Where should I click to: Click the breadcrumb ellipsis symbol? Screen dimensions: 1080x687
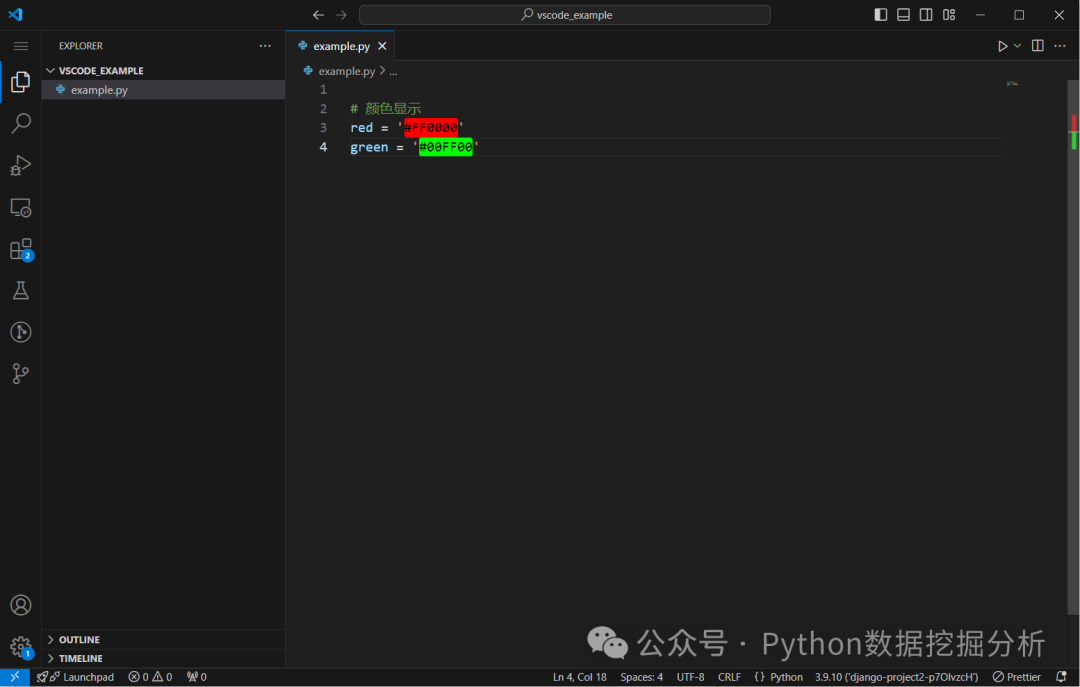click(x=393, y=71)
